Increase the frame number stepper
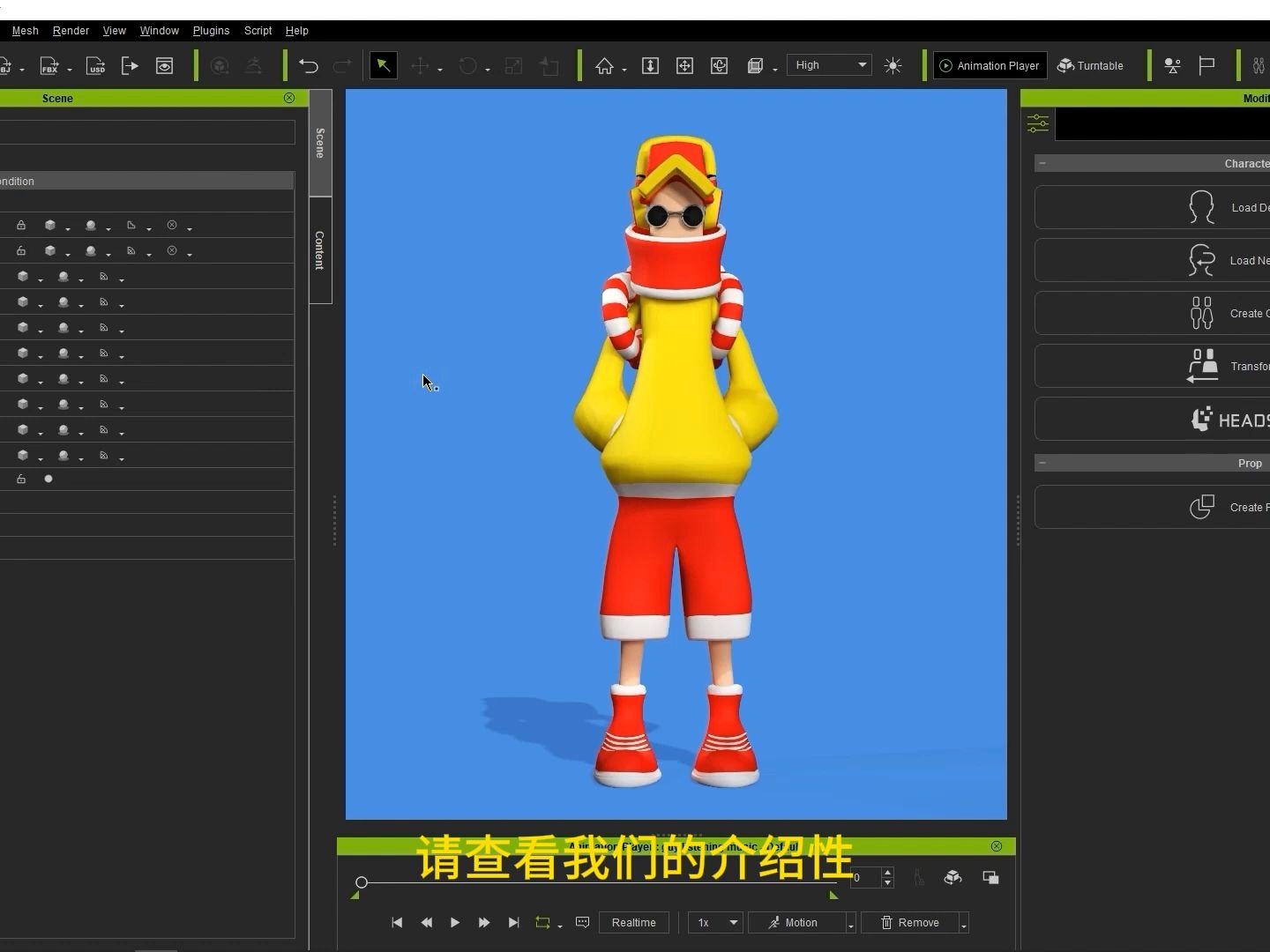 (888, 873)
